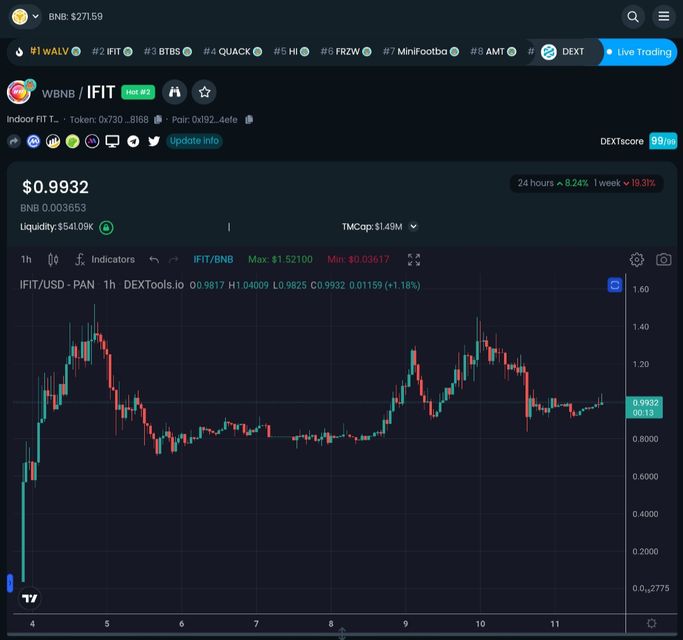Switch chart to IFIT/BNB

[213, 260]
